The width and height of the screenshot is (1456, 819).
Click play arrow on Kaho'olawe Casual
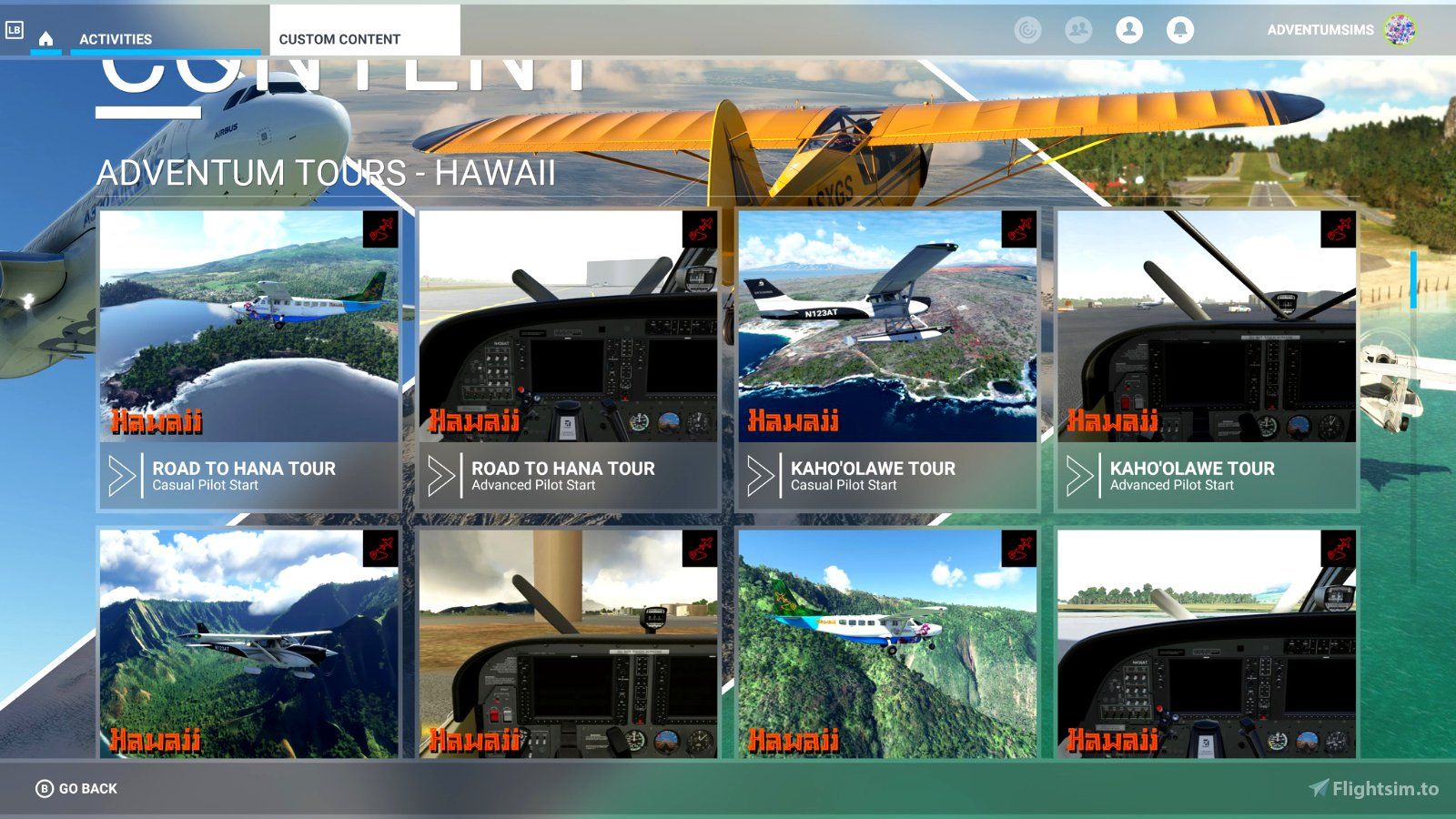pyautogui.click(x=761, y=475)
